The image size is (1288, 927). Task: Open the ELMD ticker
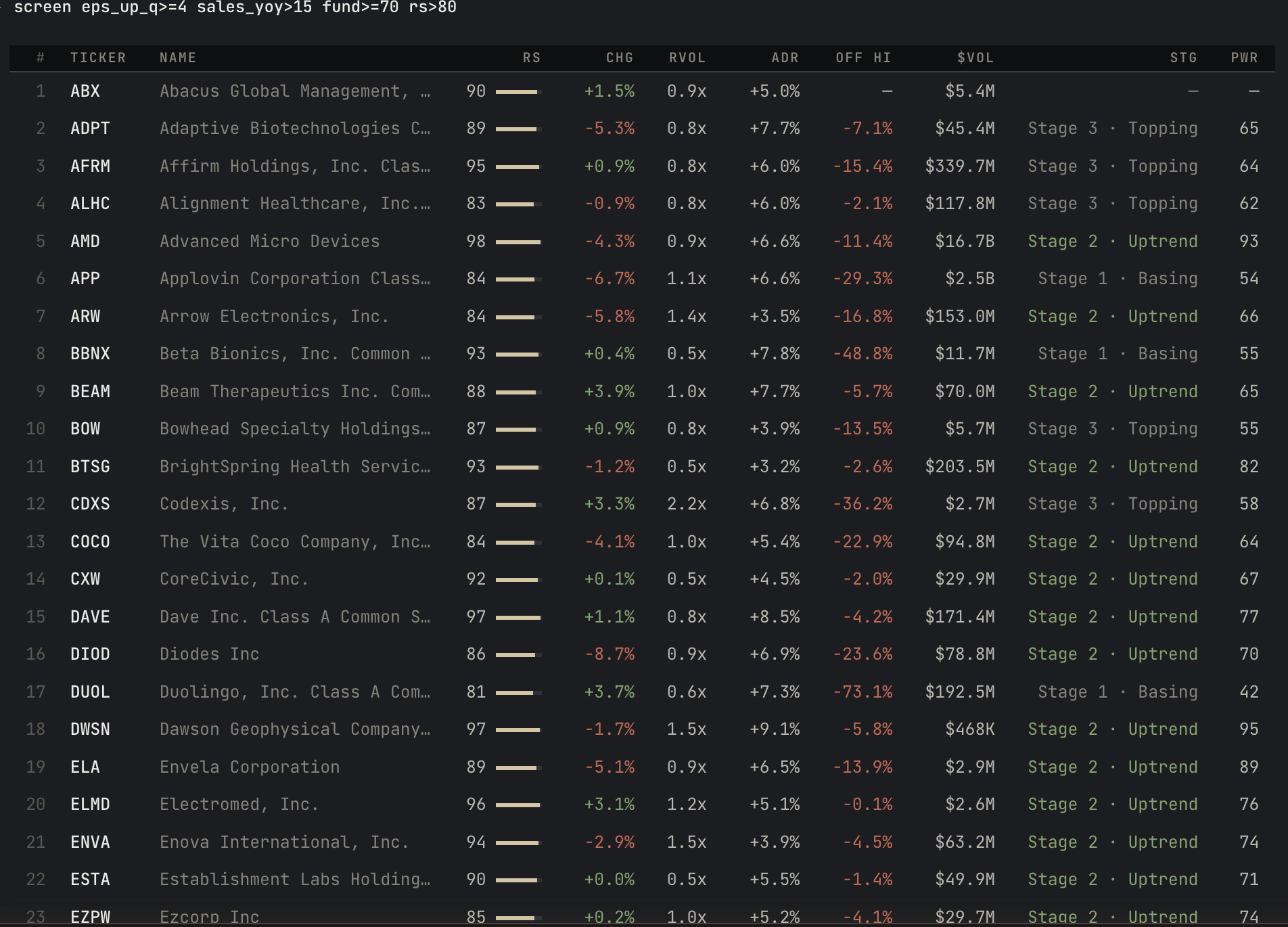pyautogui.click(x=90, y=805)
